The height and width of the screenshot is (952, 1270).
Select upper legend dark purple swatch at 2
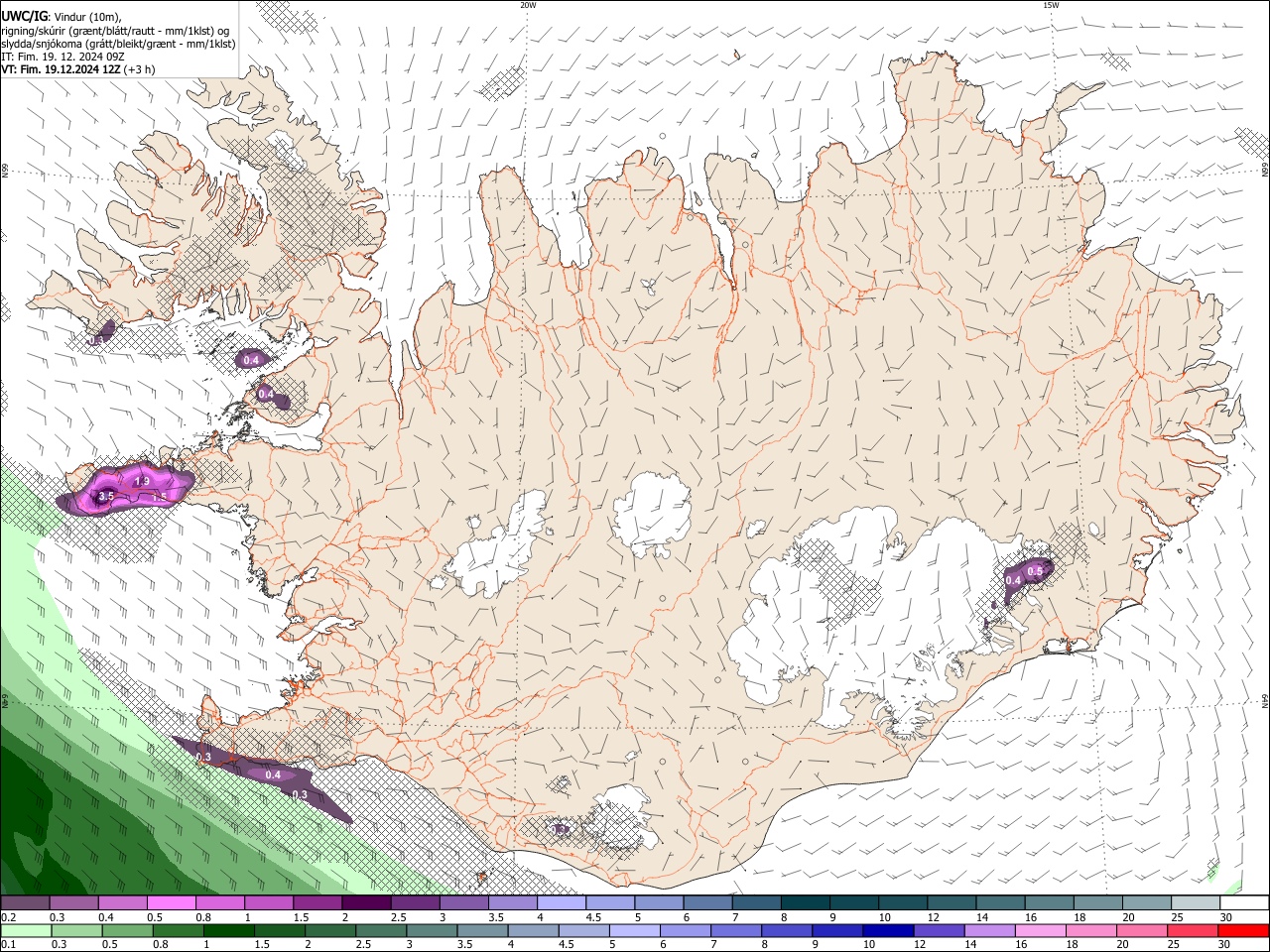pos(366,902)
